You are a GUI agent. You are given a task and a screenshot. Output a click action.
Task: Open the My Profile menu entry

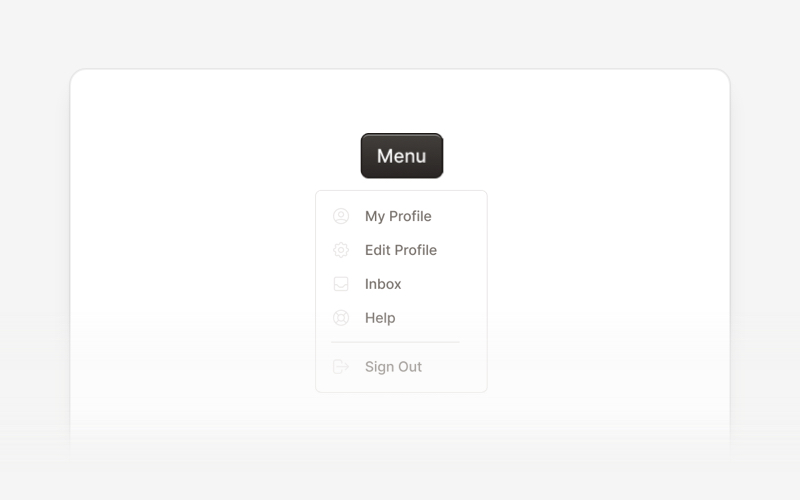[x=402, y=216]
